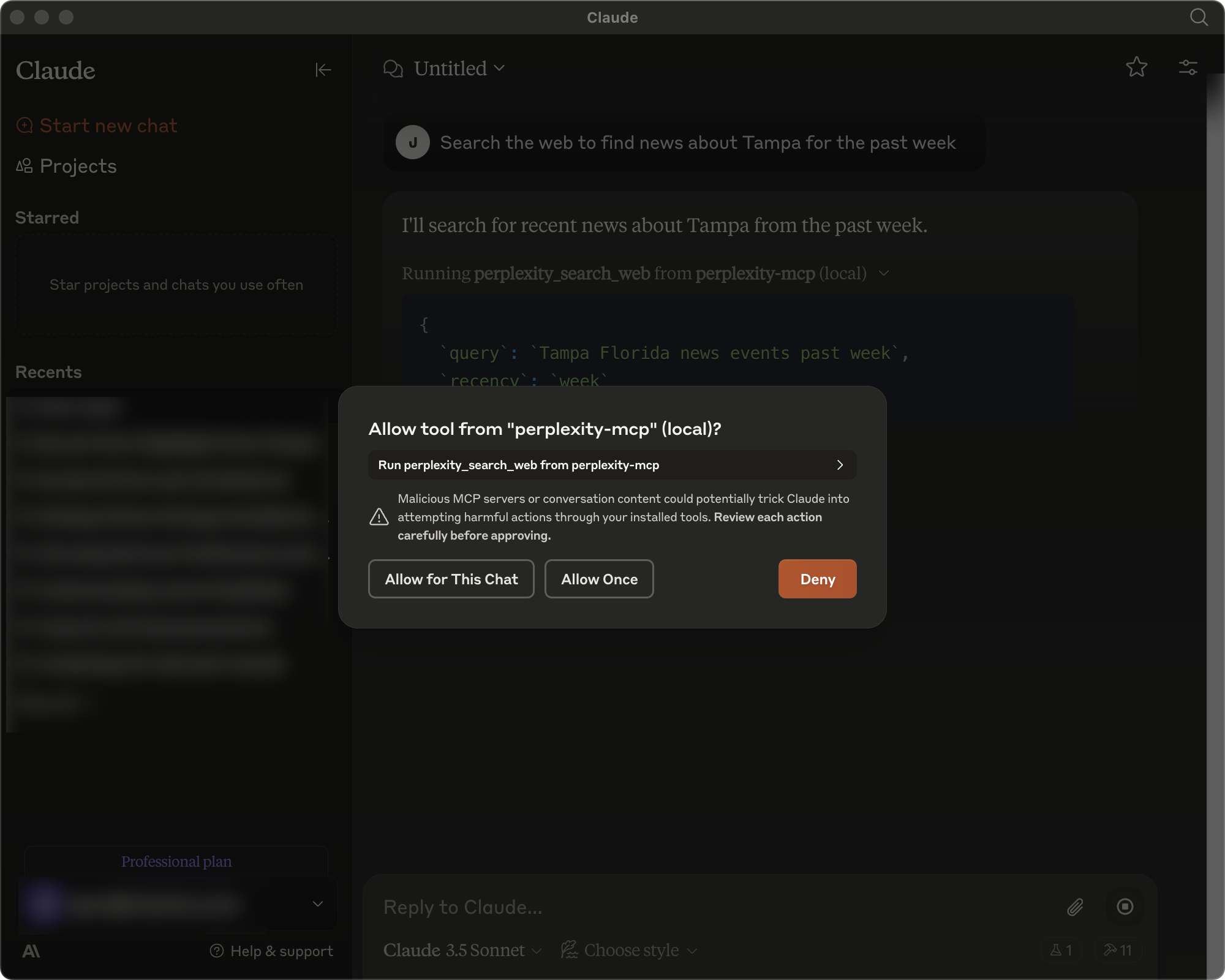Expand the Run perplexity_search_web row in dialog

612,465
